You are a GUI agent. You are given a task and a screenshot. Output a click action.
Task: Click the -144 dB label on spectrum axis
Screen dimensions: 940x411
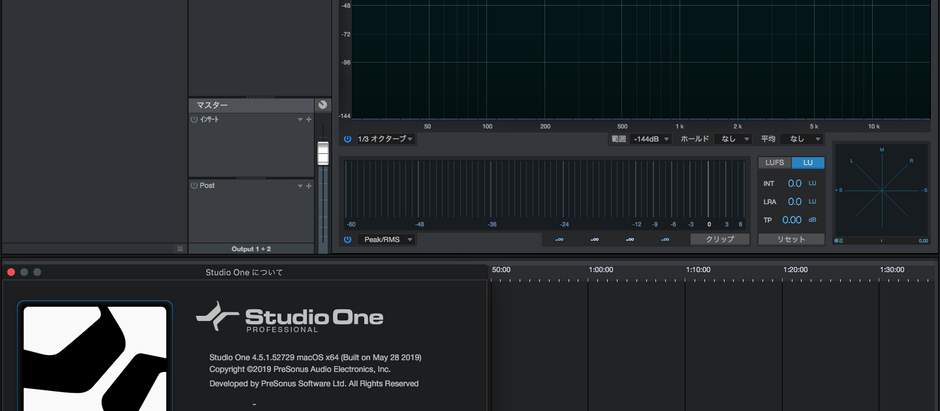pos(345,116)
